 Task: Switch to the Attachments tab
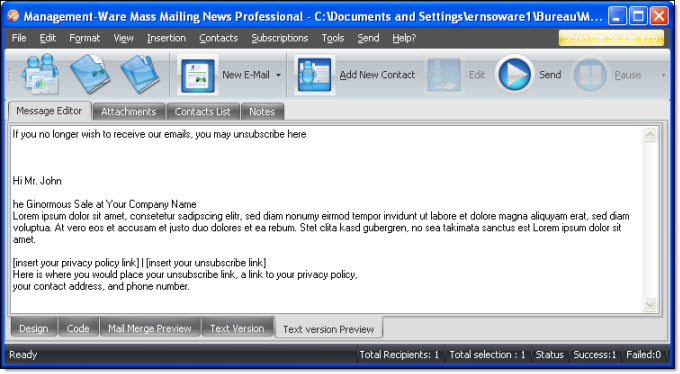point(128,112)
